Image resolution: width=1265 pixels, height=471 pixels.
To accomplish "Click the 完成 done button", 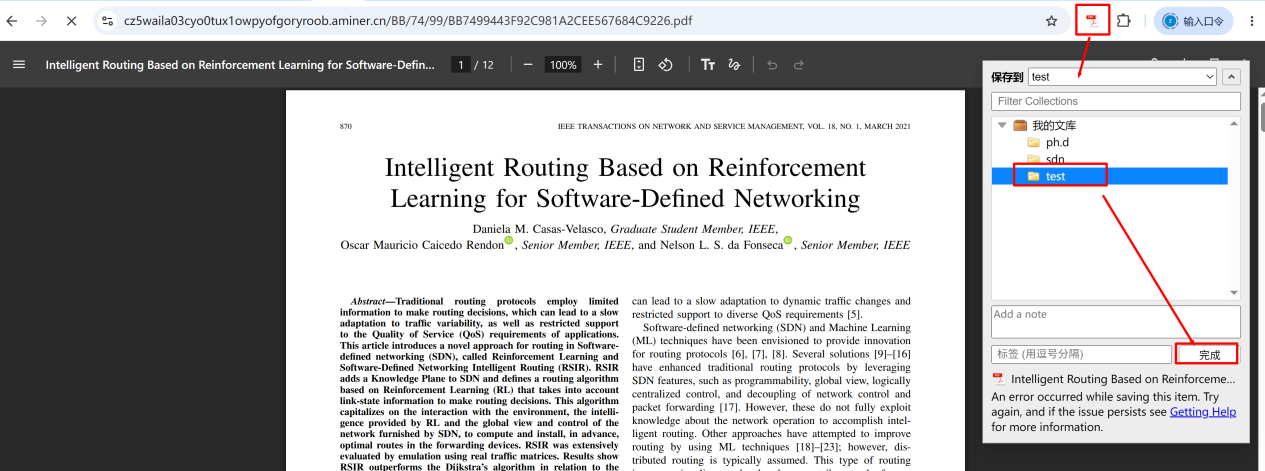I will click(x=1209, y=354).
